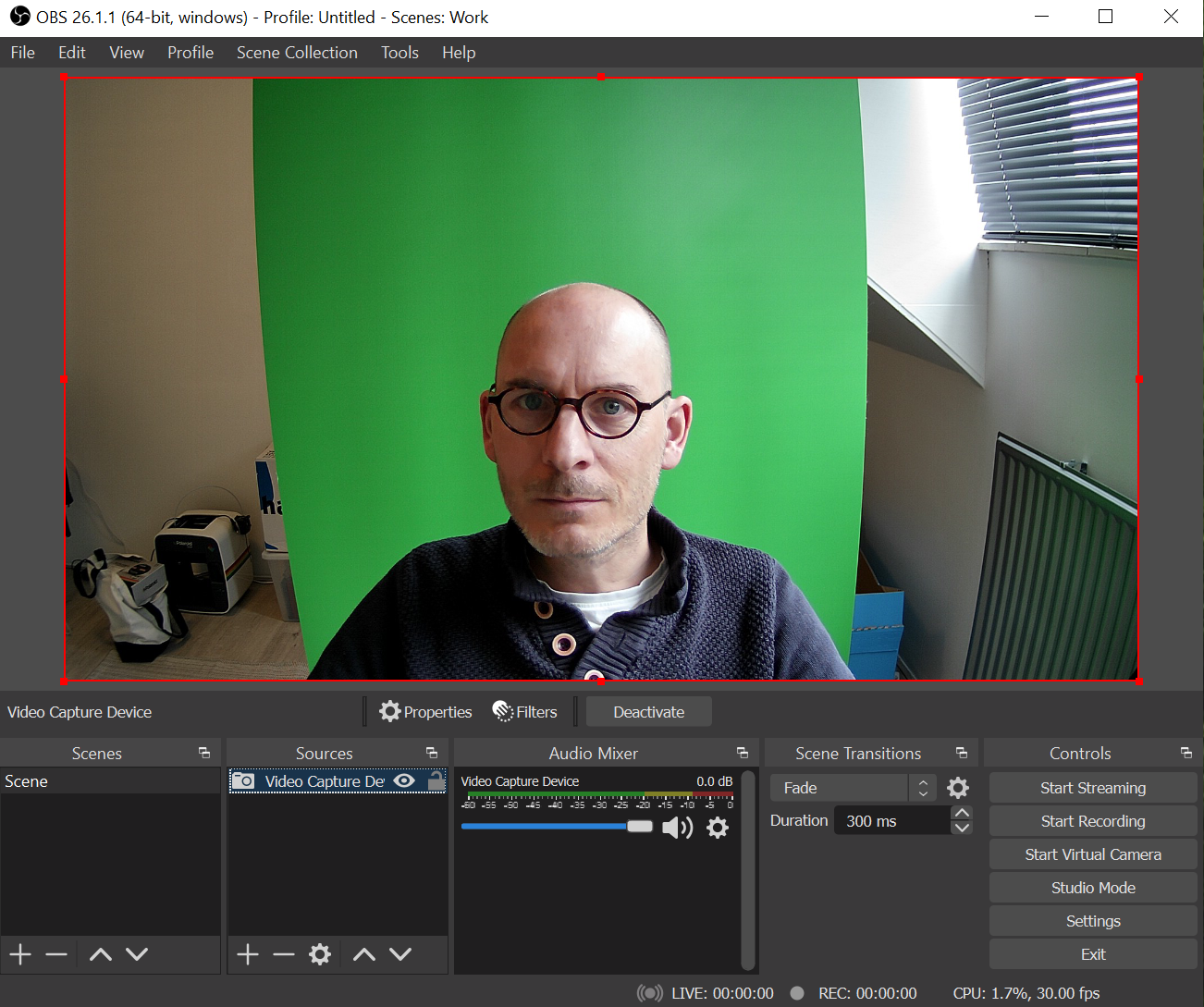
Task: Increase transition duration with up arrow
Action: pyautogui.click(x=962, y=814)
